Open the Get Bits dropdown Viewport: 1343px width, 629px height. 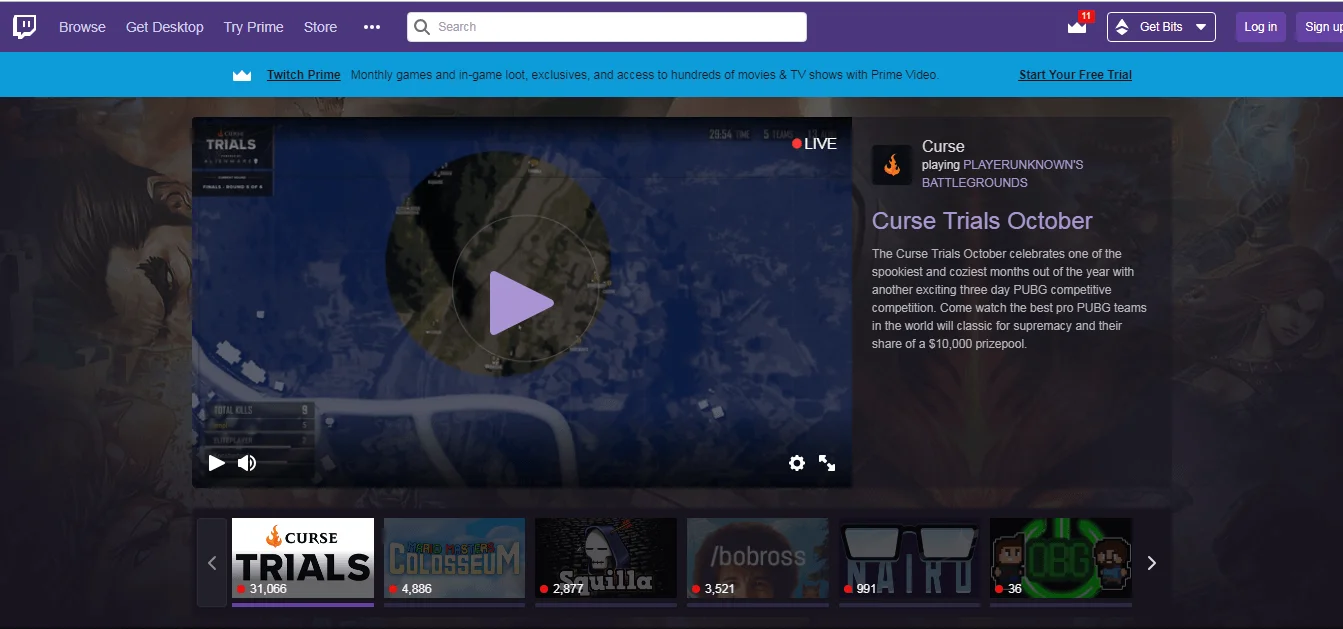1161,27
